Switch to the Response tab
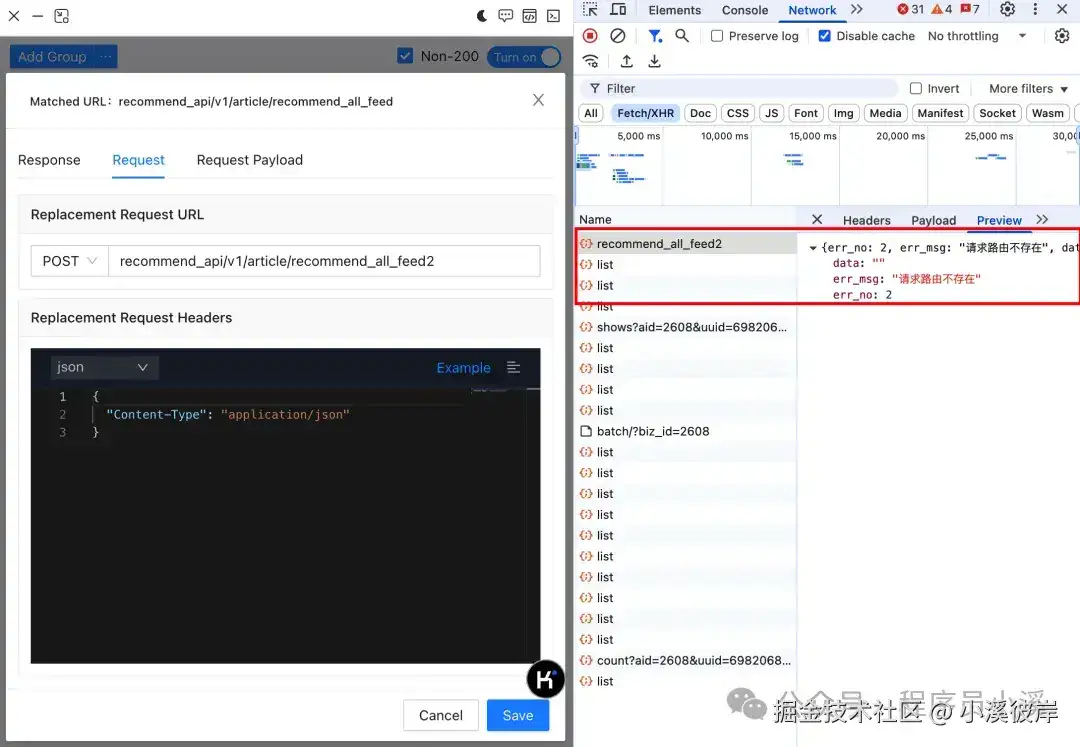This screenshot has height=747, width=1080. click(49, 160)
